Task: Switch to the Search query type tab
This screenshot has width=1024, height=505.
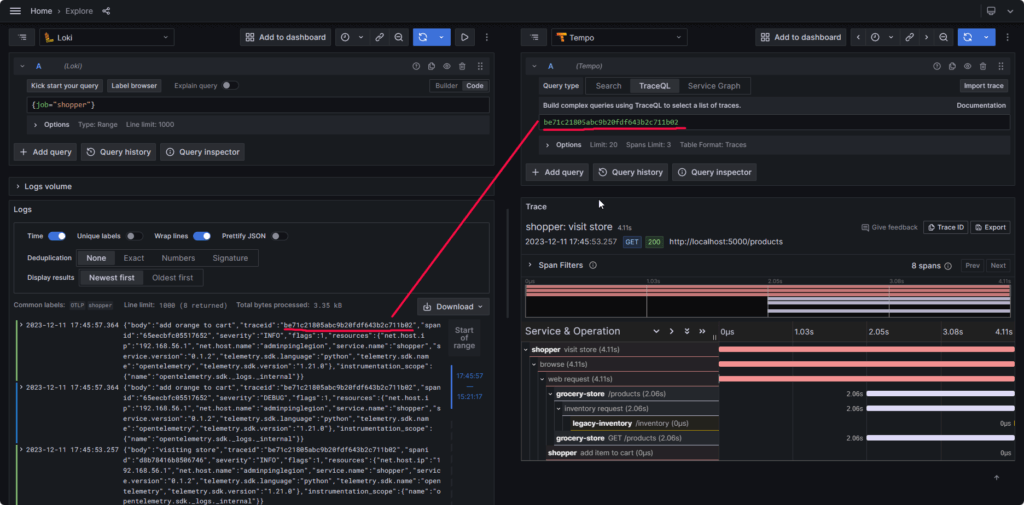Action: tap(608, 86)
